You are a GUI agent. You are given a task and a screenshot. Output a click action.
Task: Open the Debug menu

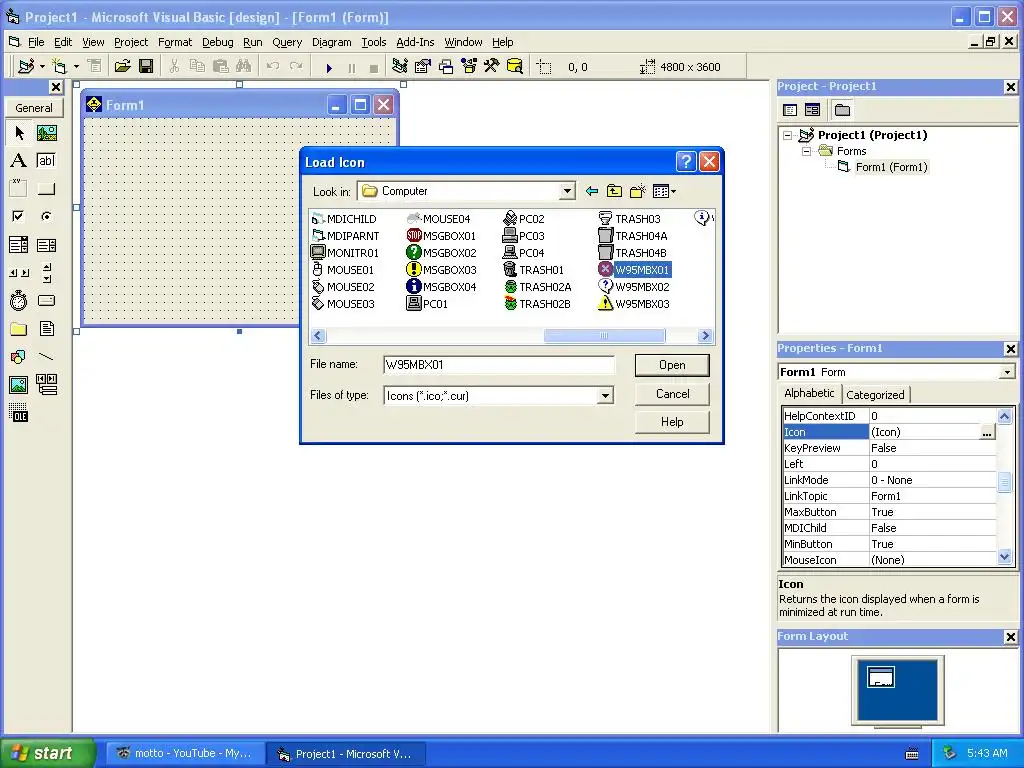coord(217,42)
